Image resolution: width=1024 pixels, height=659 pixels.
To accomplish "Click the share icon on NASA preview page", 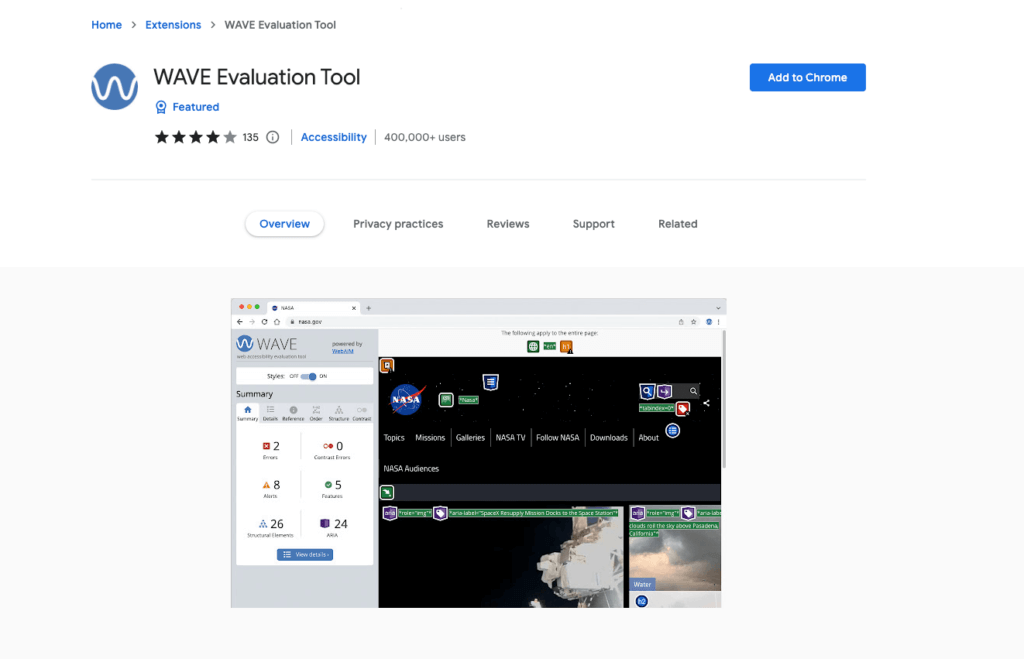I will pyautogui.click(x=707, y=404).
